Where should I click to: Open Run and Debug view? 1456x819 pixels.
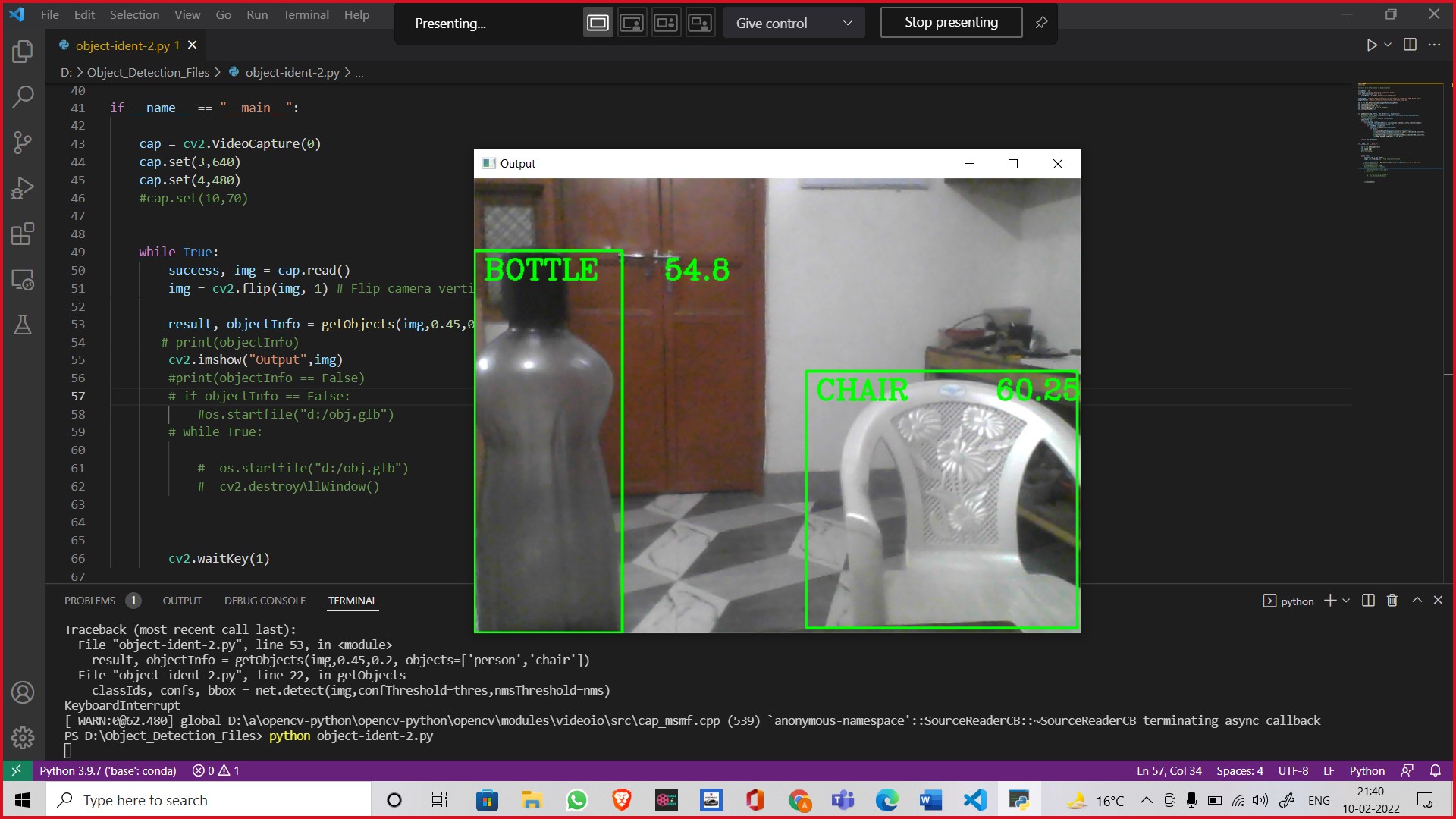pyautogui.click(x=23, y=188)
